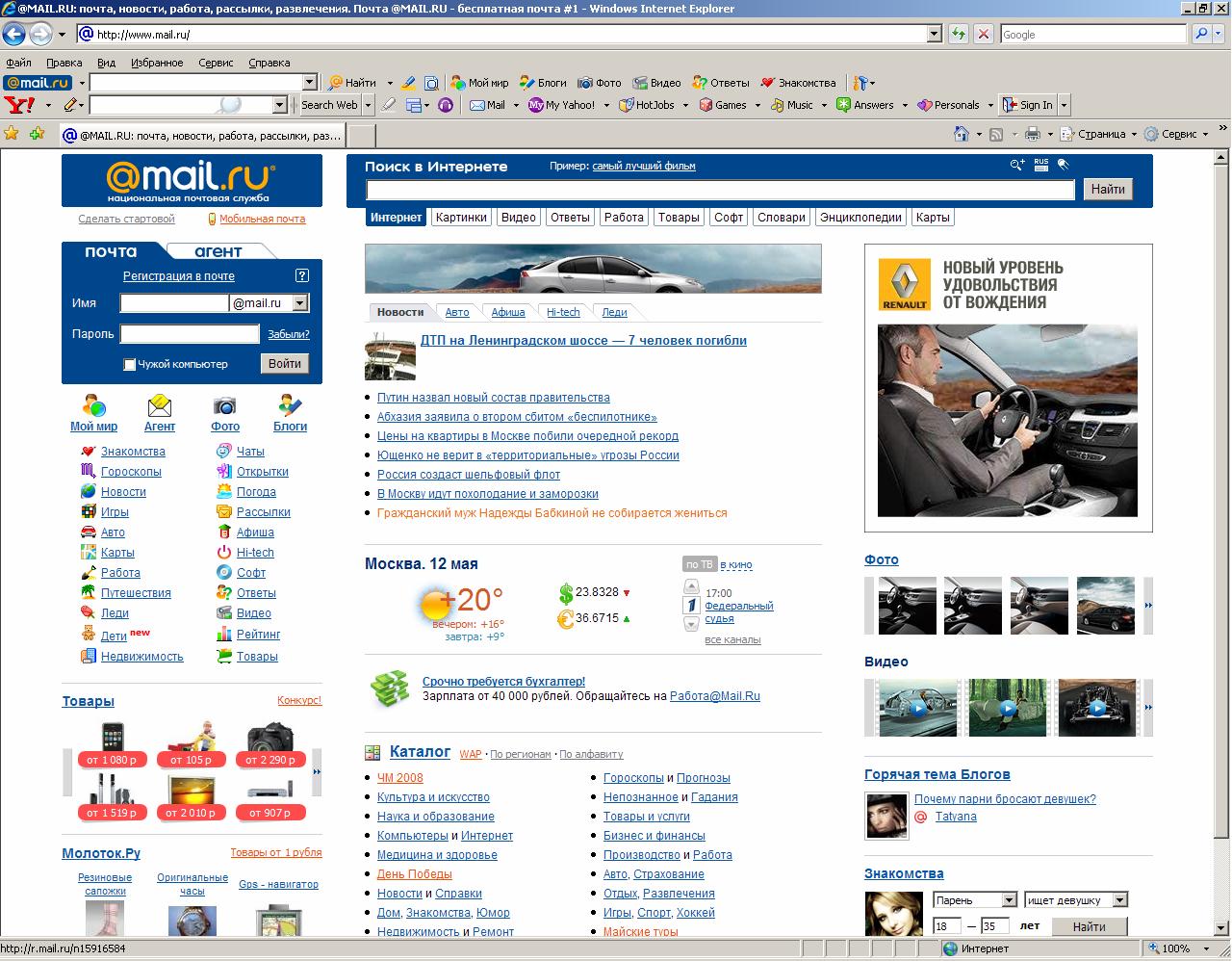The image size is (1232, 961).
Task: Choose the Карты search tab
Action: tap(933, 218)
